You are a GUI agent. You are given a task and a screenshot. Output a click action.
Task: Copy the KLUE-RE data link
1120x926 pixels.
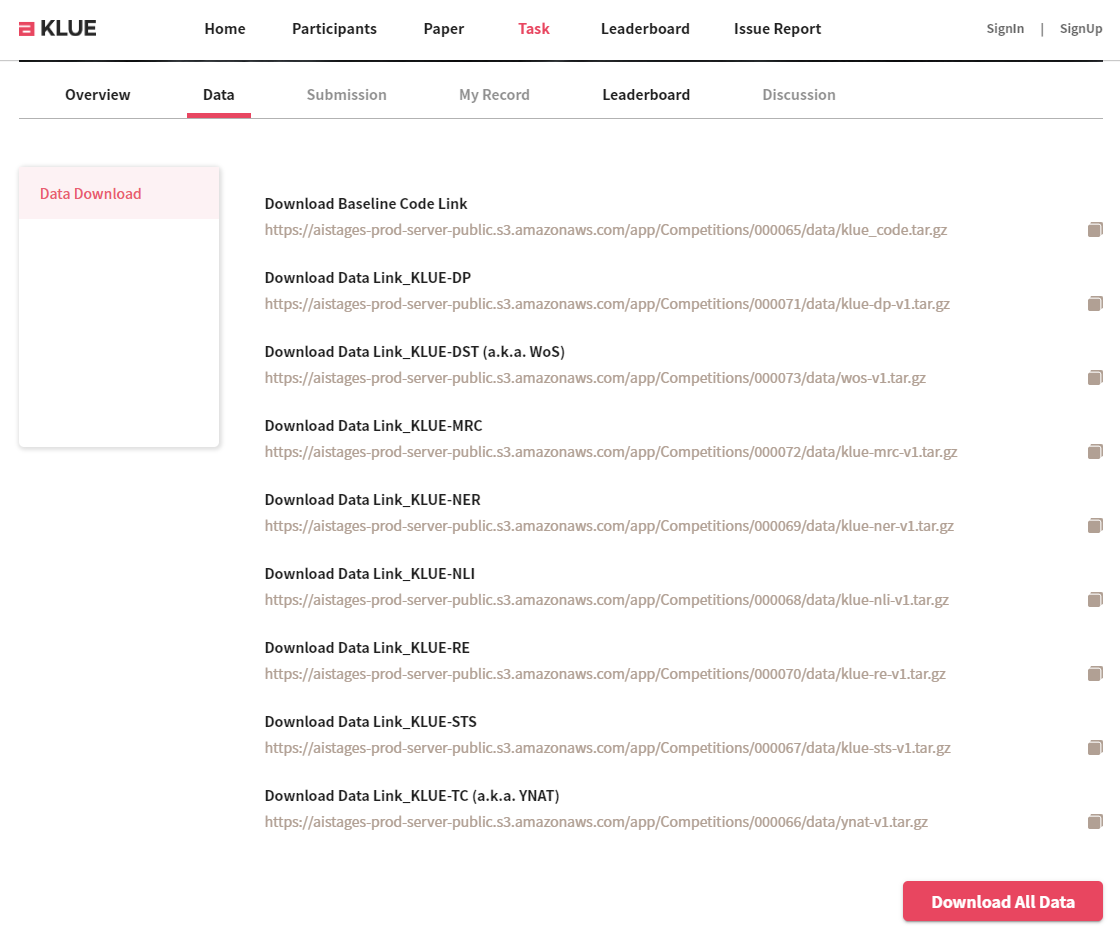[x=1095, y=674]
